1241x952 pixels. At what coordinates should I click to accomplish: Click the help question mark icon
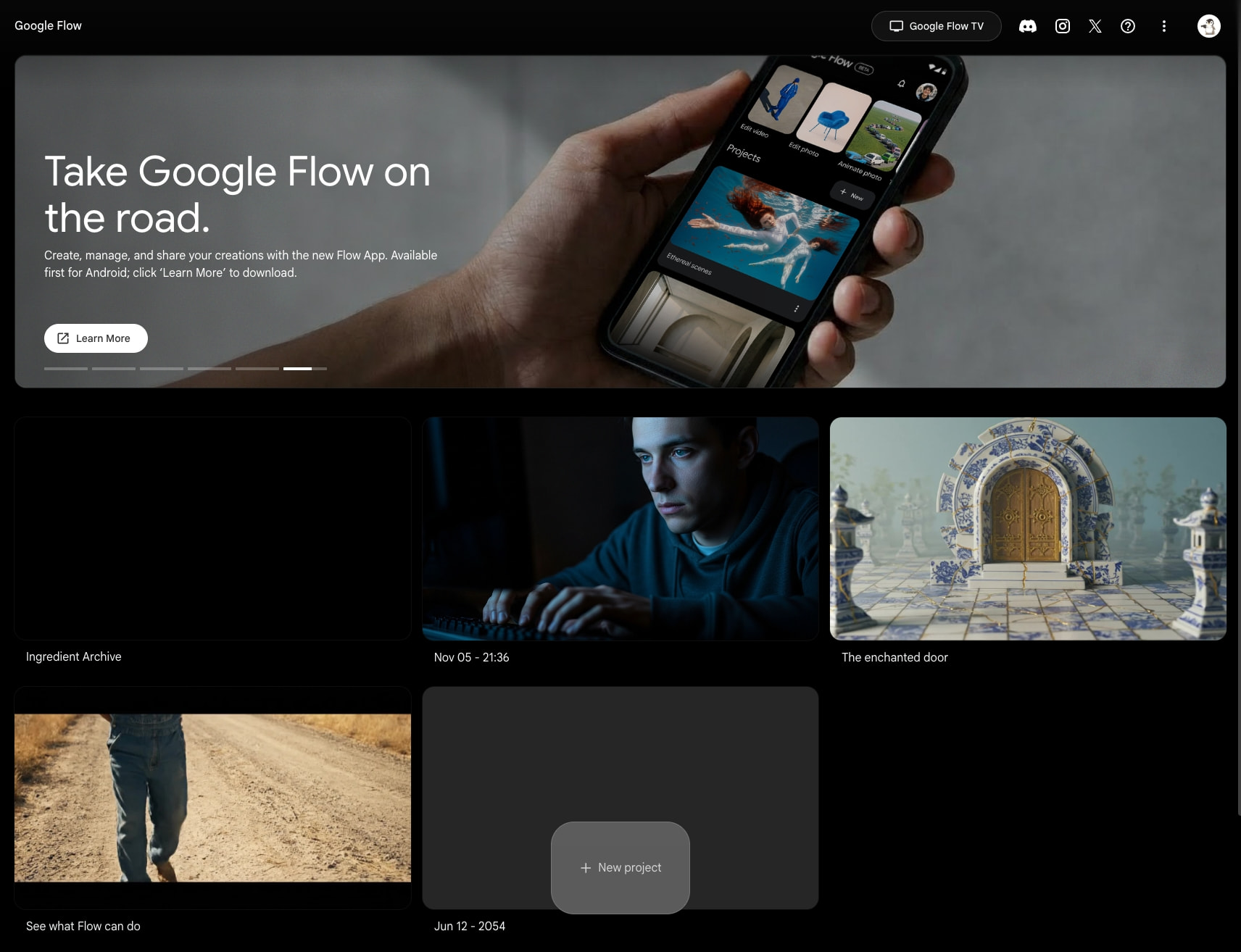click(x=1127, y=26)
